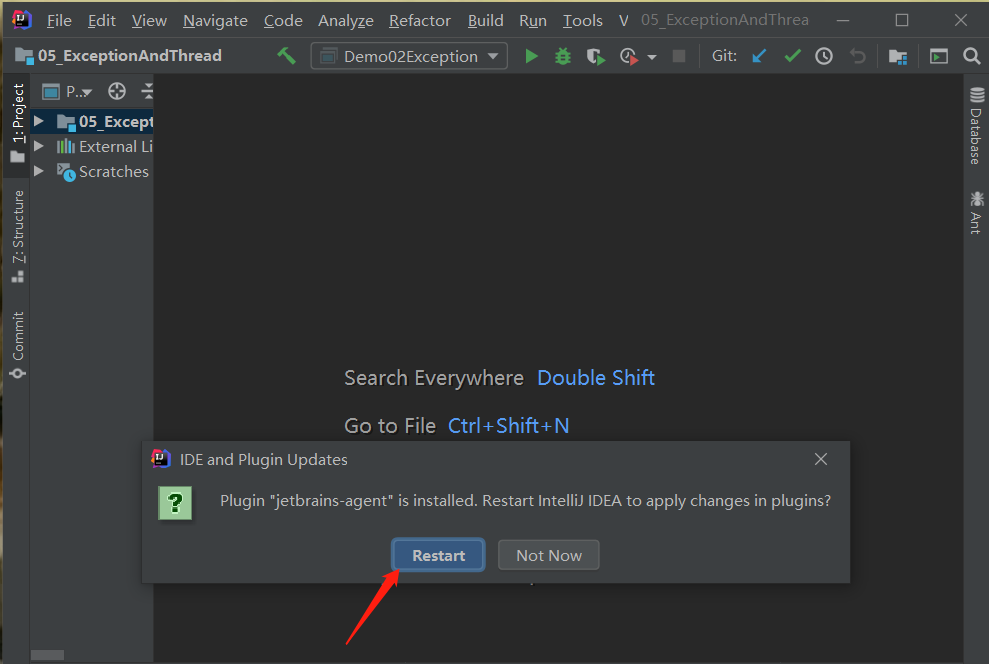Click the Ctrl+Shift+N shortcut hint
The image size is (989, 664).
[x=508, y=426]
